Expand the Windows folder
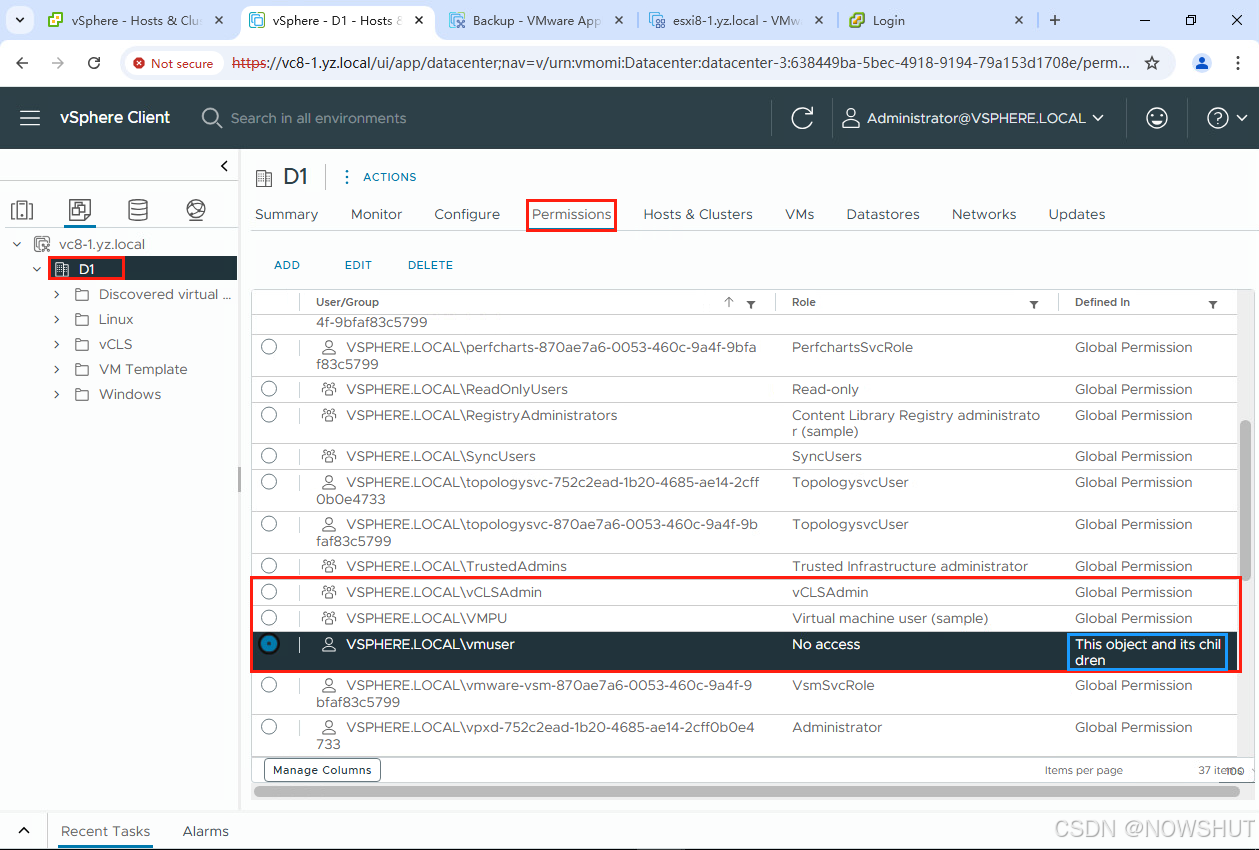Image resolution: width=1259 pixels, height=850 pixels. click(57, 394)
